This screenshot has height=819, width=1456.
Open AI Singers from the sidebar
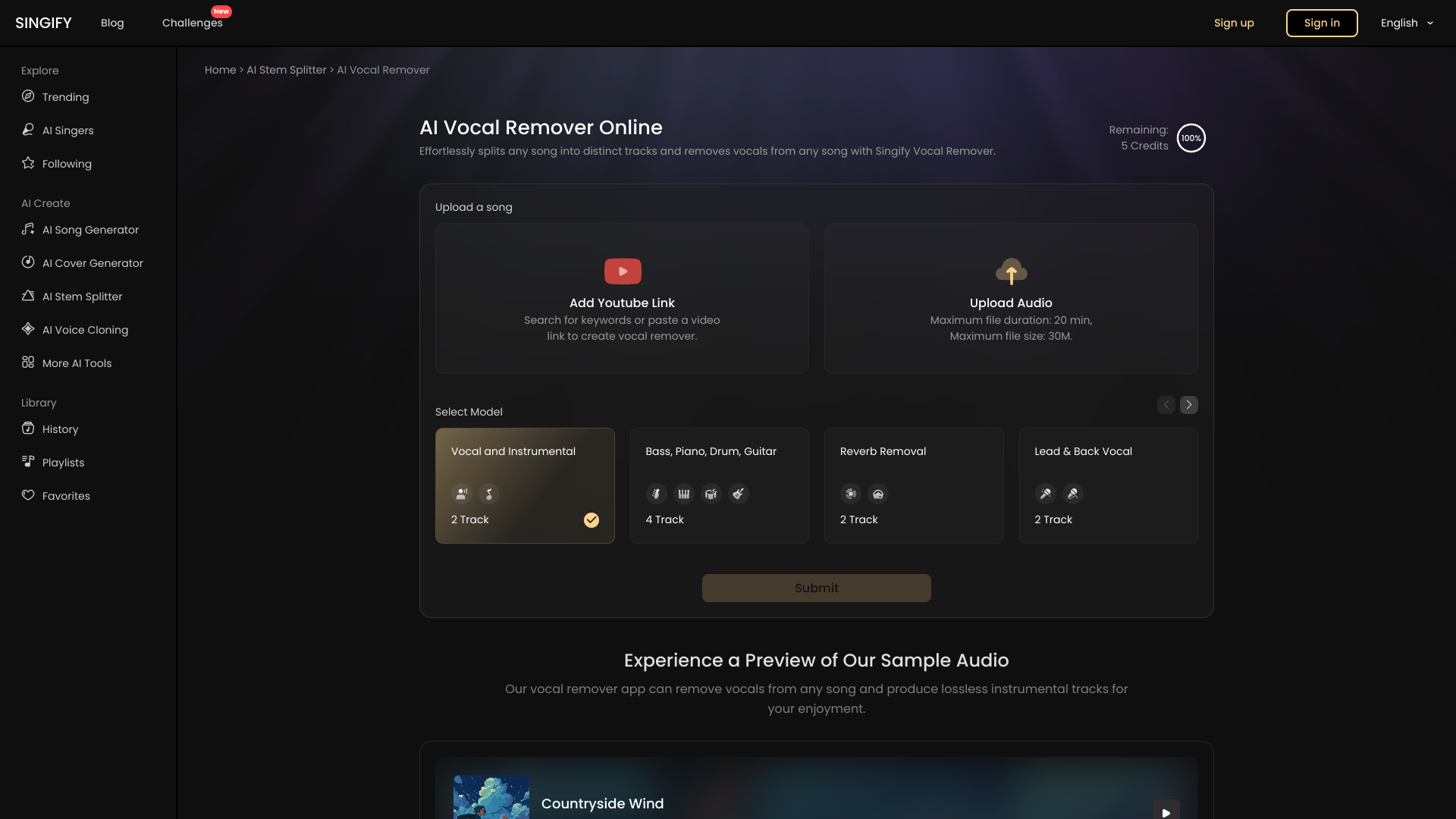[x=67, y=130]
